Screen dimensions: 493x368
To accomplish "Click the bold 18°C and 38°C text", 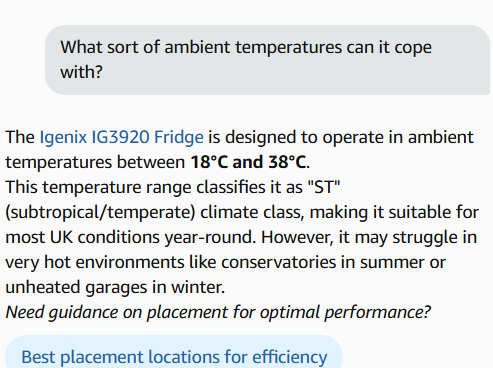I will click(248, 162).
